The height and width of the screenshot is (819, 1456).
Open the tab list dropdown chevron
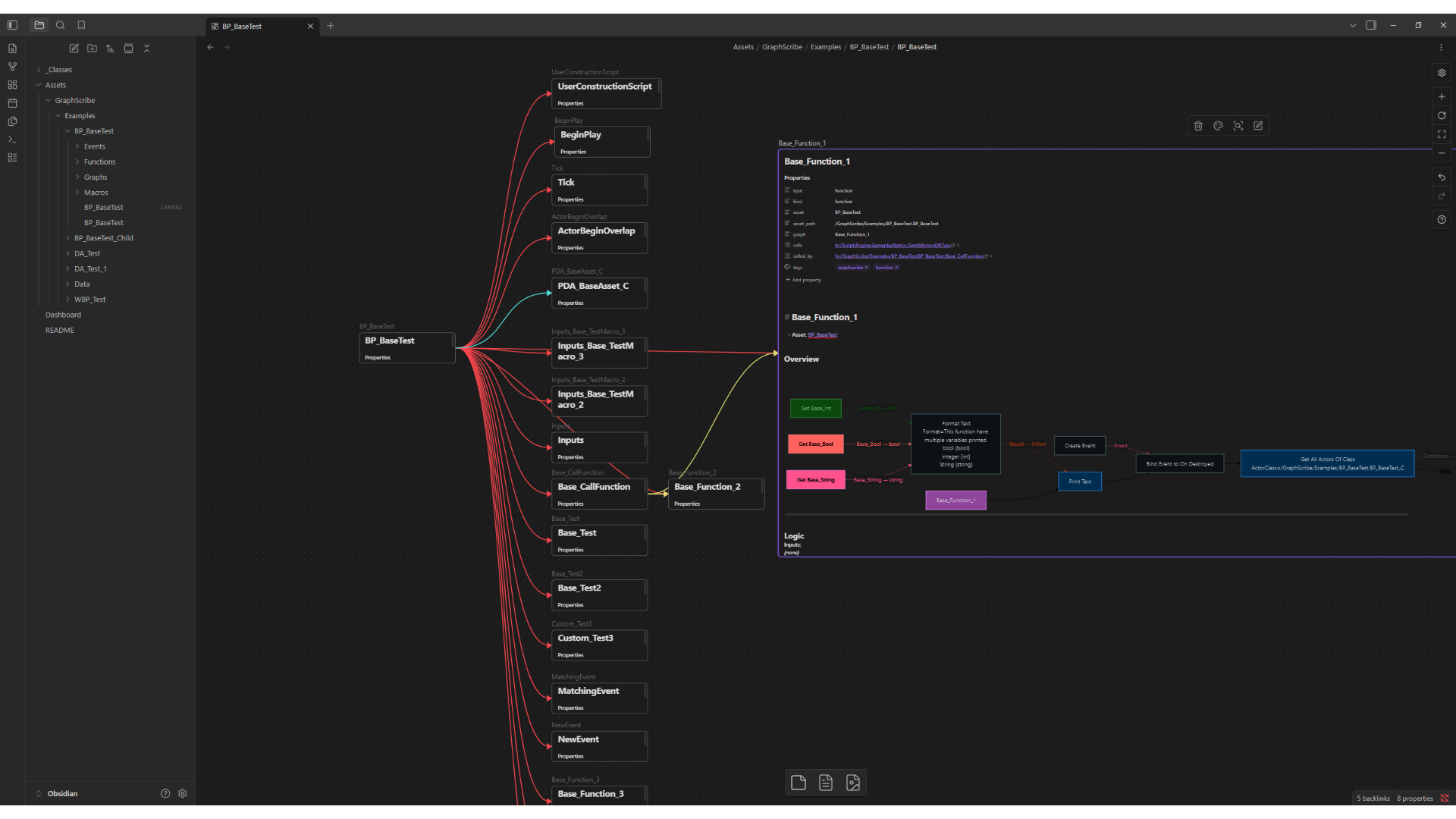pyautogui.click(x=1352, y=25)
